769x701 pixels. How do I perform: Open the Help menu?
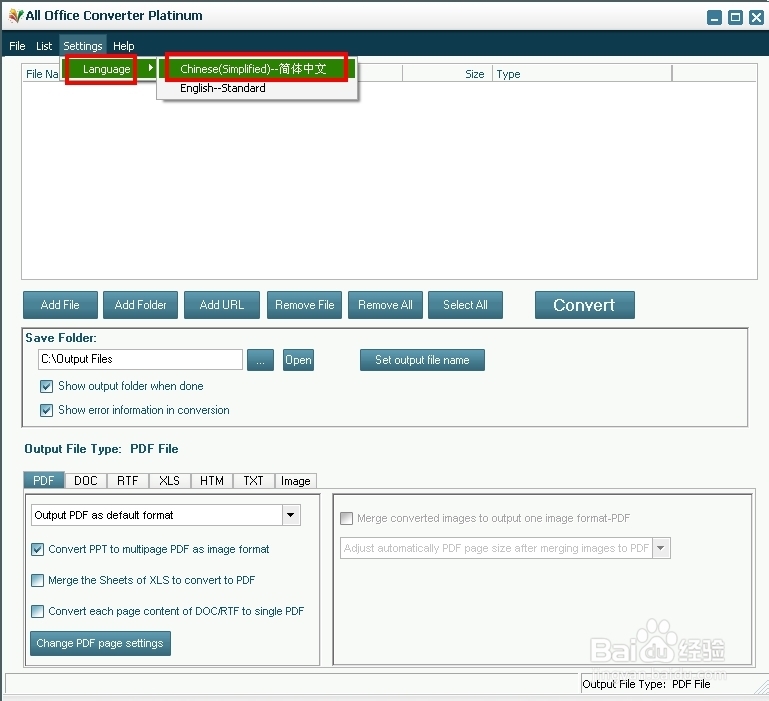click(124, 46)
